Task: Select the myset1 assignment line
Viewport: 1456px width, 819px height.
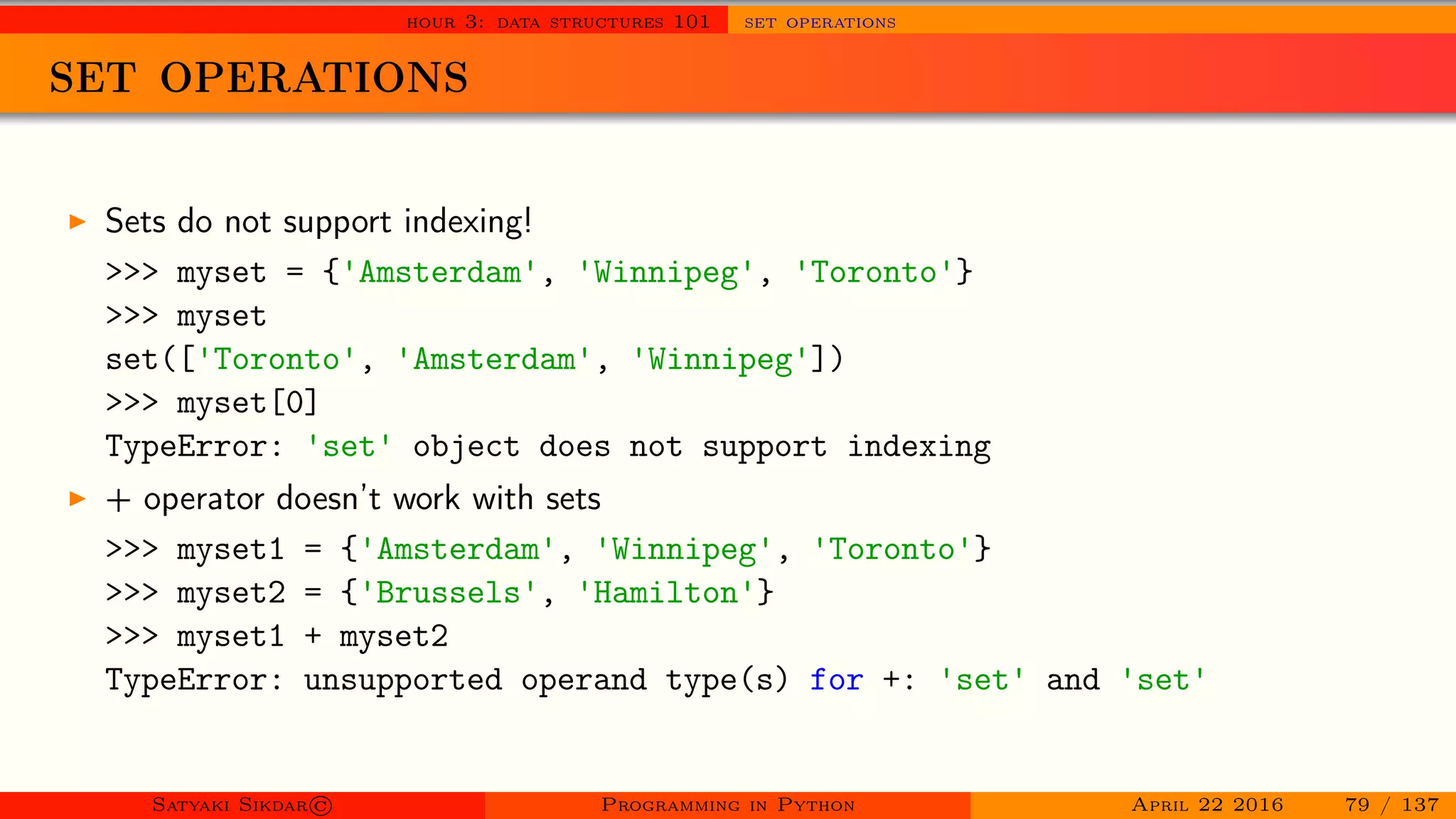Action: point(548,550)
